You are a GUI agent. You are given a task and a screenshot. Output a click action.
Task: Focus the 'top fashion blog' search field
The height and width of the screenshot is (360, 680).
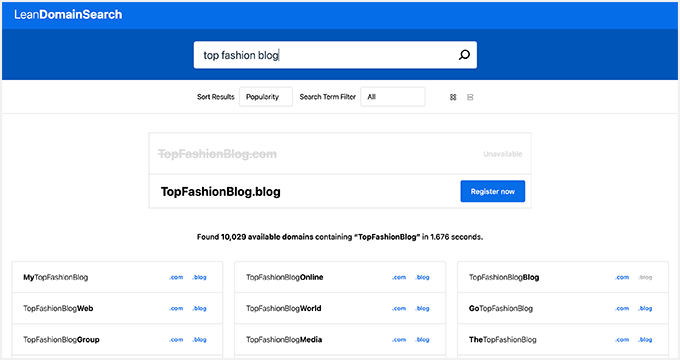pyautogui.click(x=335, y=55)
